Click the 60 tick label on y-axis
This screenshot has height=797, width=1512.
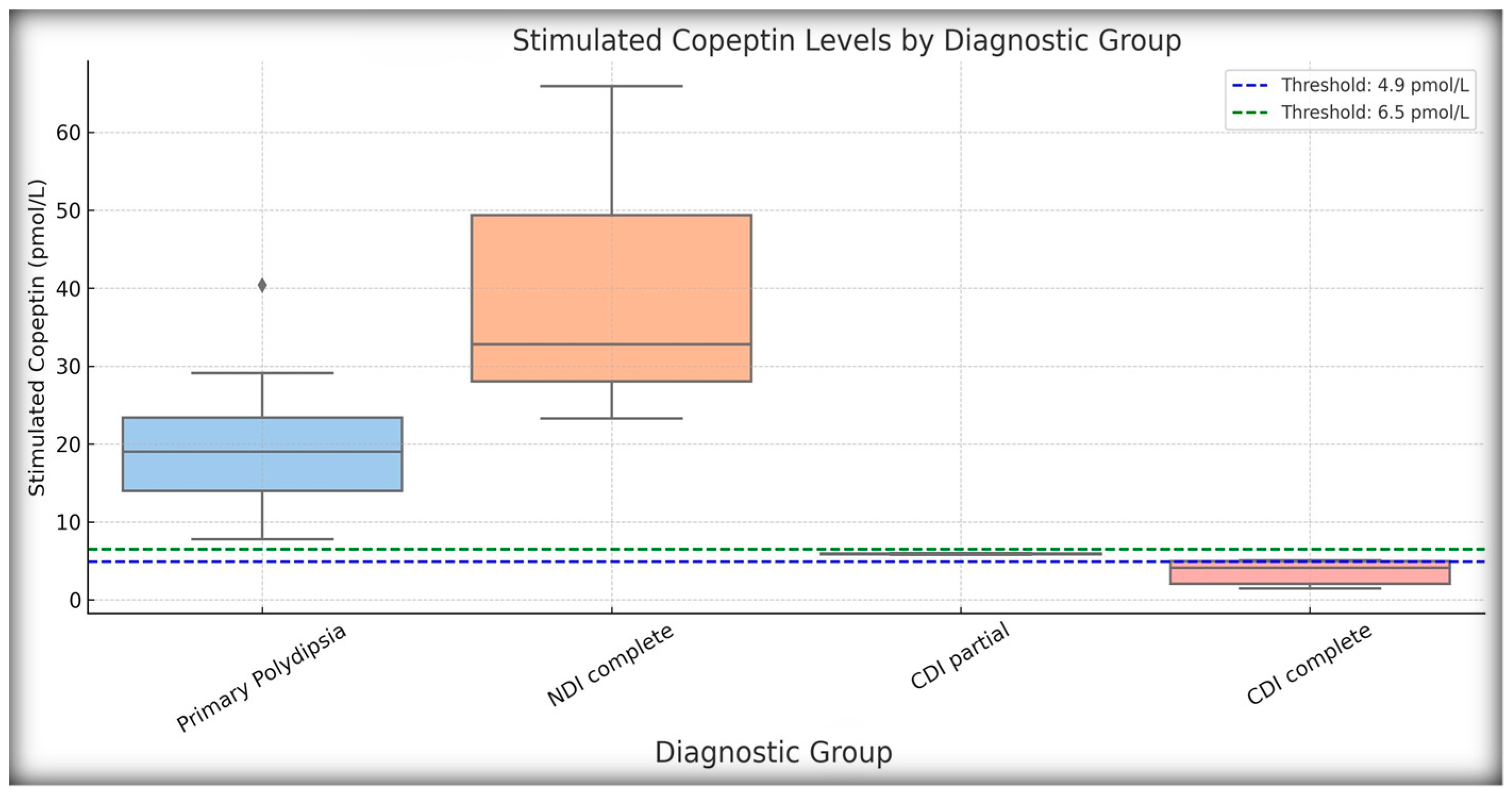click(68, 132)
